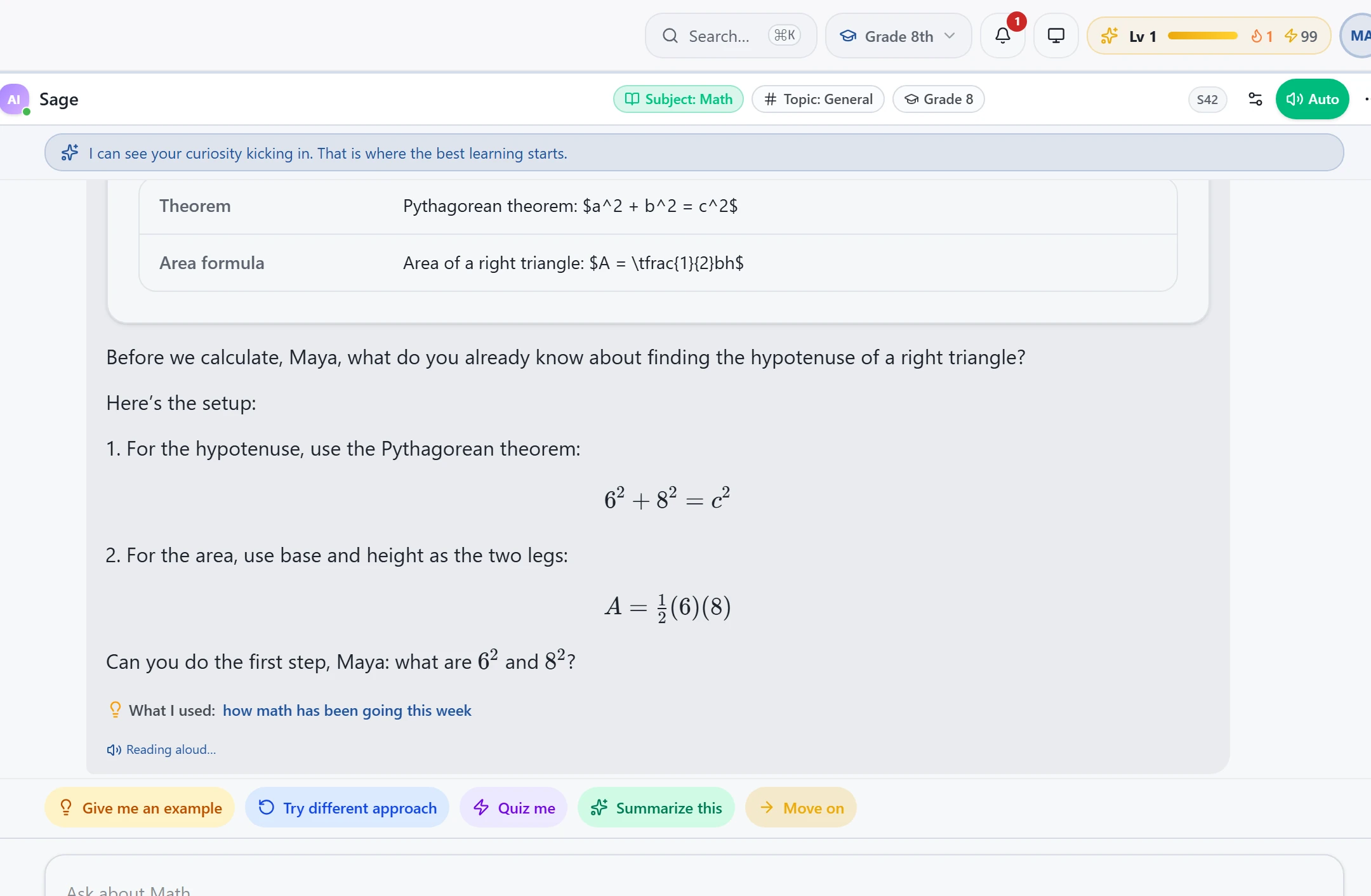Open the notifications bell

click(1003, 36)
